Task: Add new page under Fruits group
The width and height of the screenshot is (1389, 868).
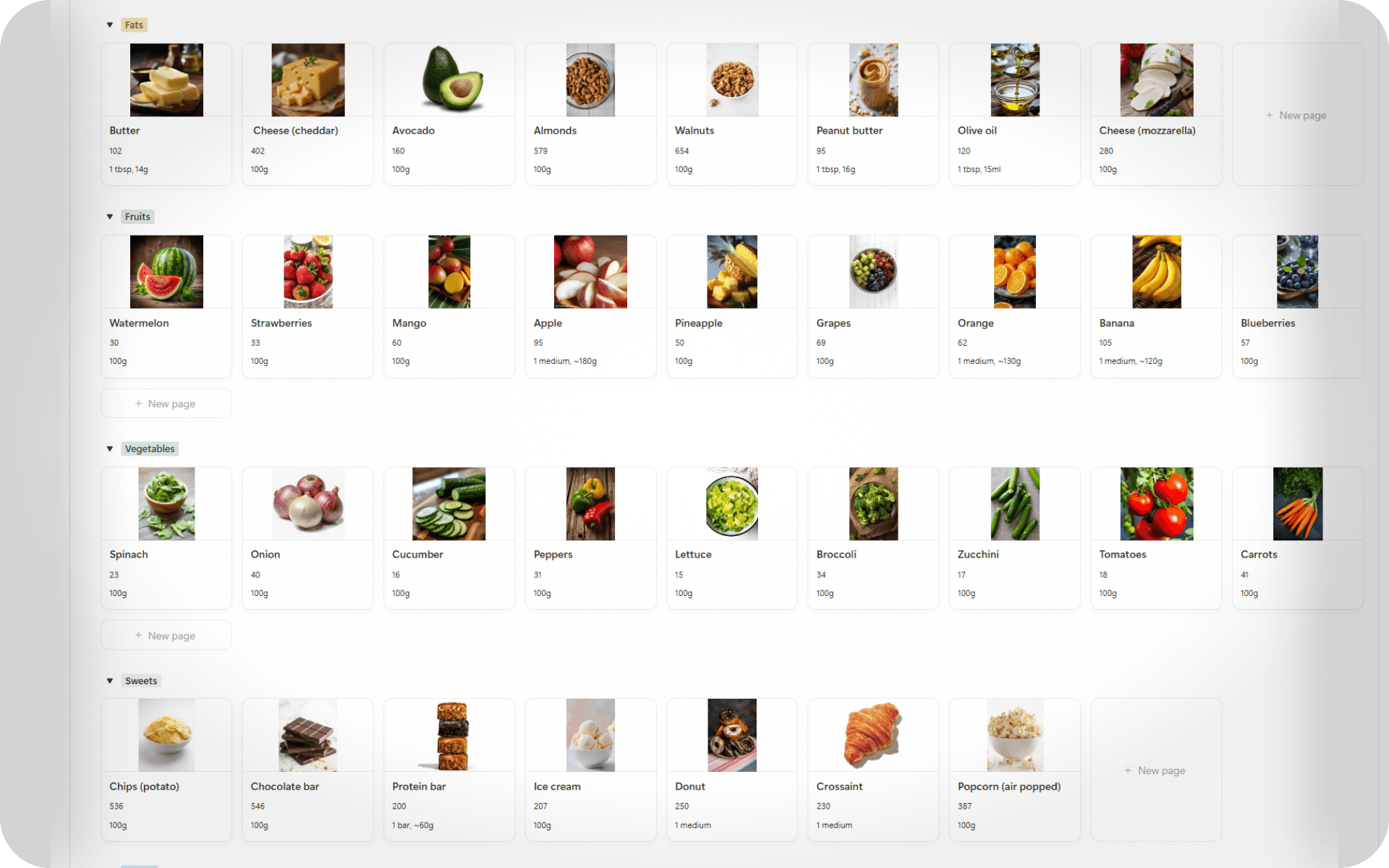Action: pos(166,404)
